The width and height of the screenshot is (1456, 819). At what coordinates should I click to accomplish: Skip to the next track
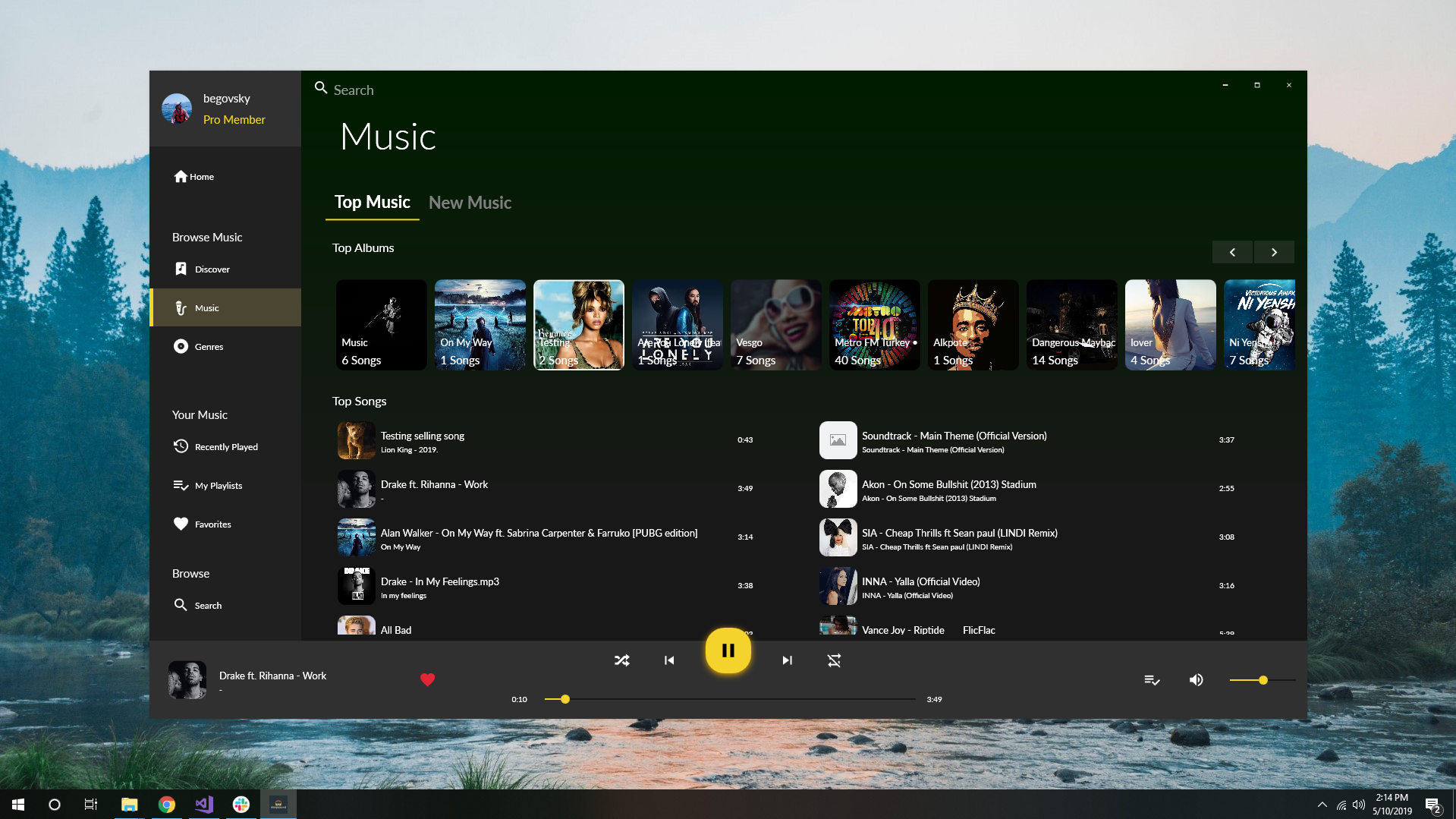(787, 660)
